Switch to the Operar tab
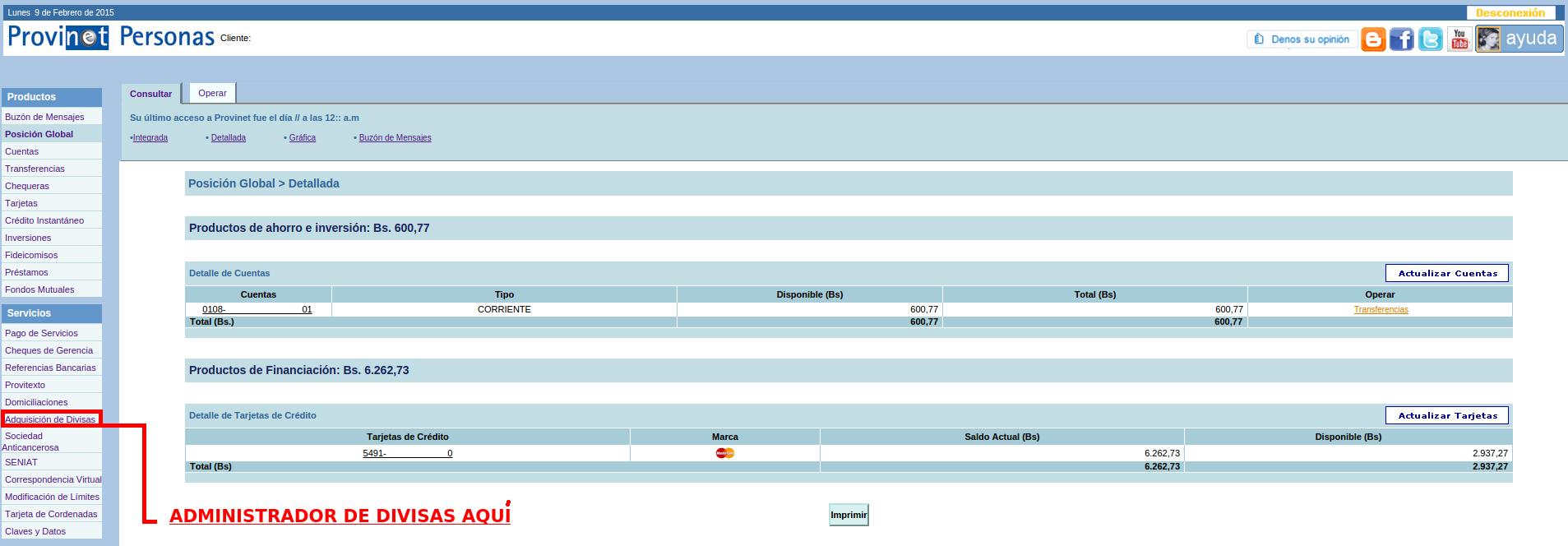This screenshot has width=1568, height=546. 212,93
